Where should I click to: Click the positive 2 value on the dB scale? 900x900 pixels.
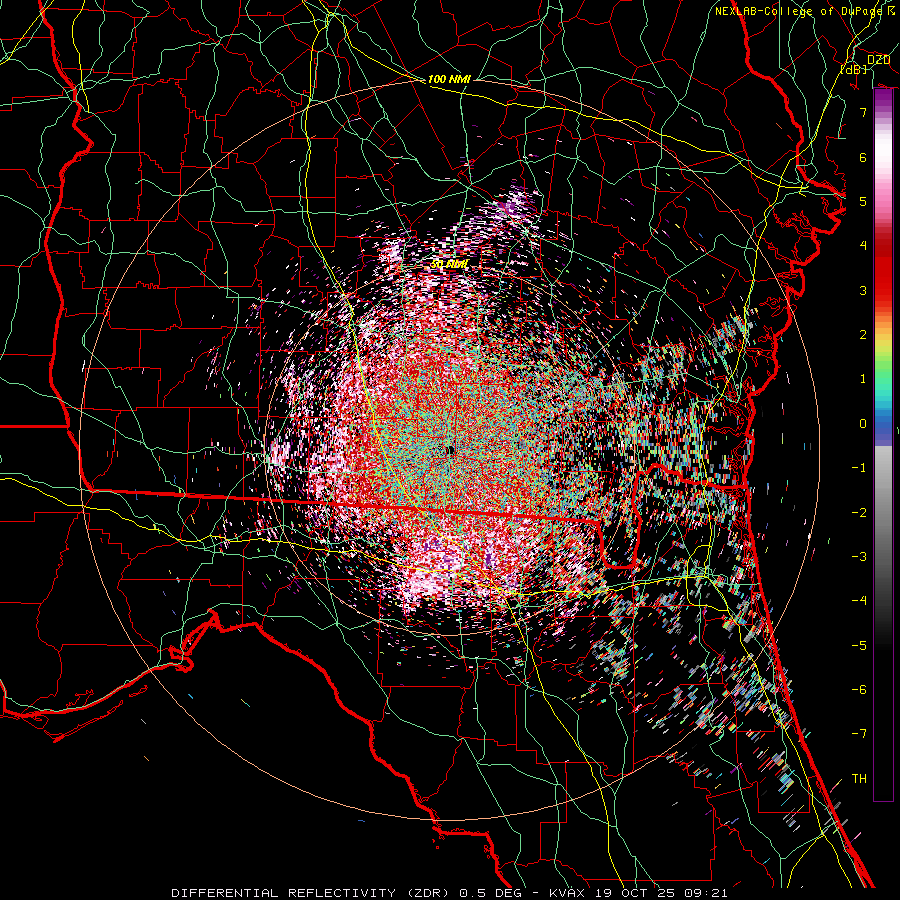click(863, 334)
